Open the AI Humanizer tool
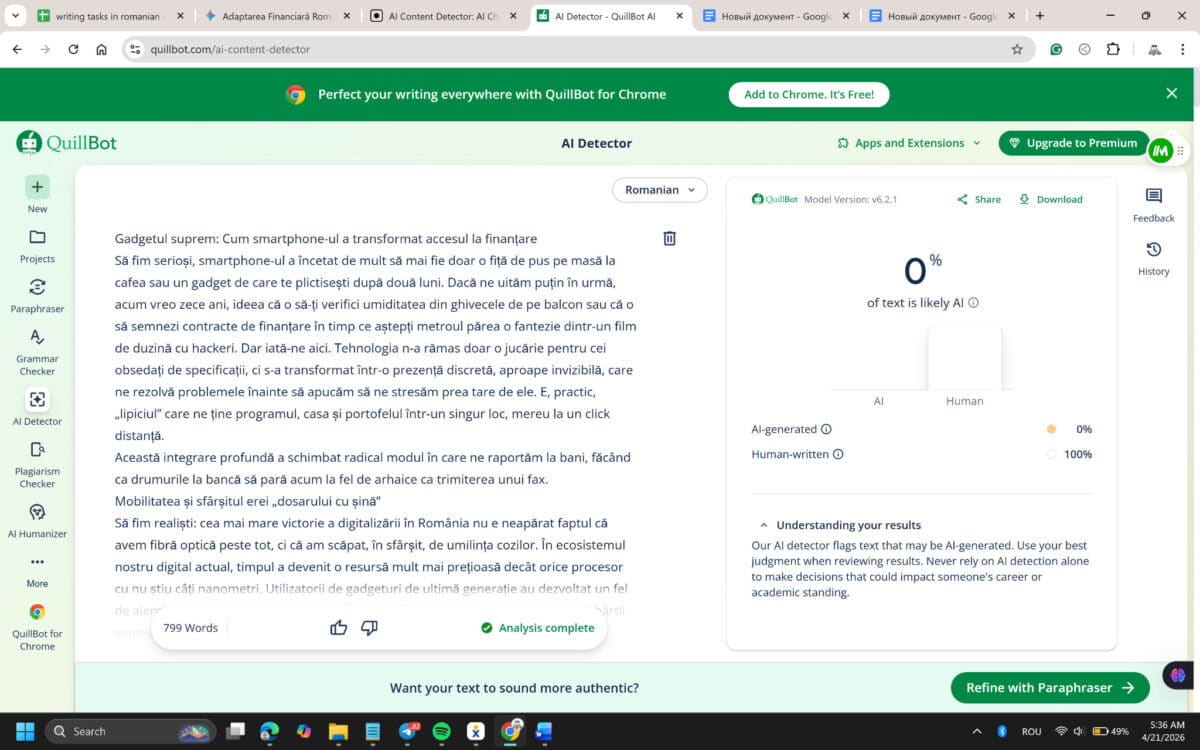The width and height of the screenshot is (1200, 750). coord(37,521)
